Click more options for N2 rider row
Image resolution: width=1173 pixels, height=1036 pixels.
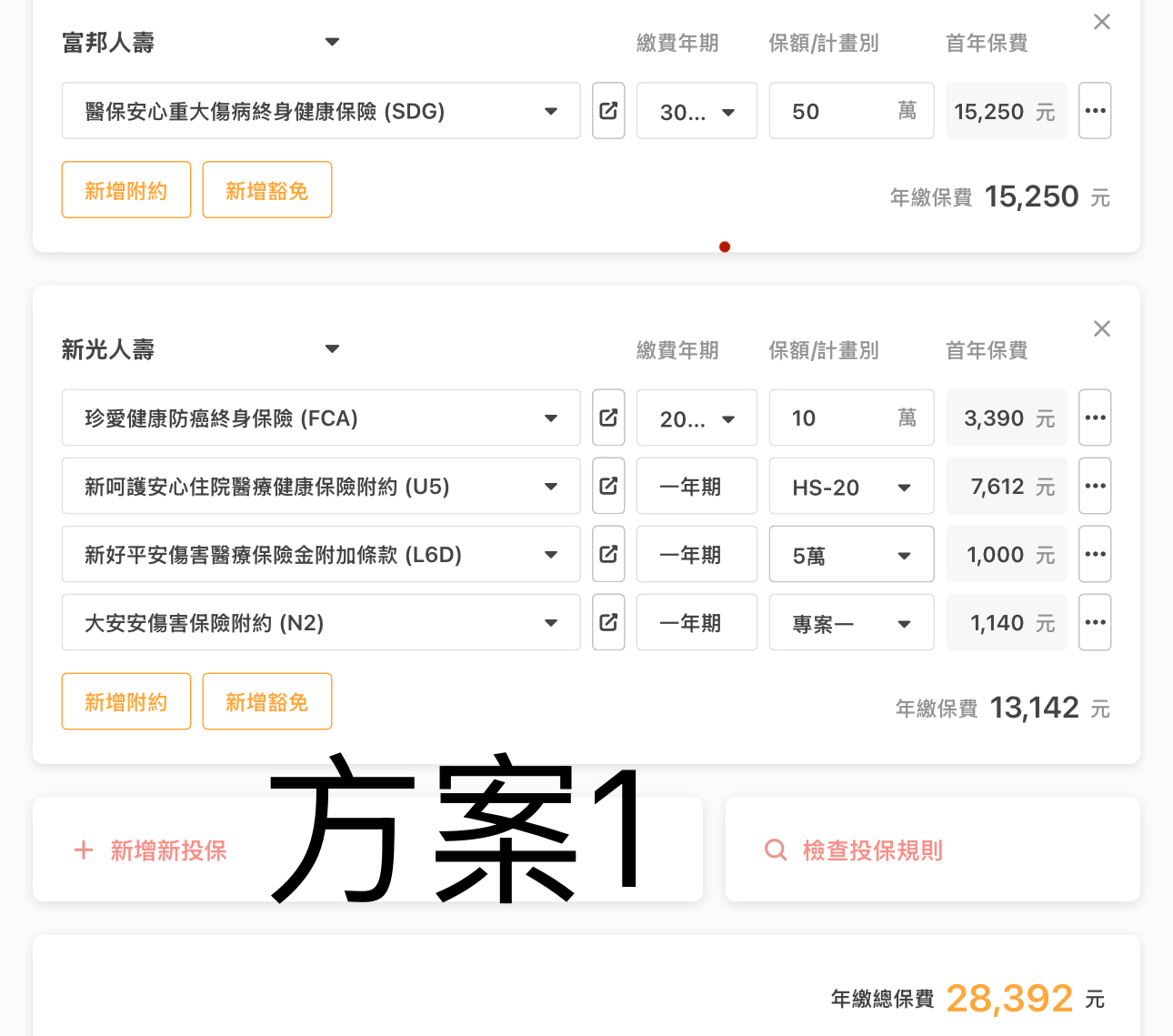(x=1095, y=622)
